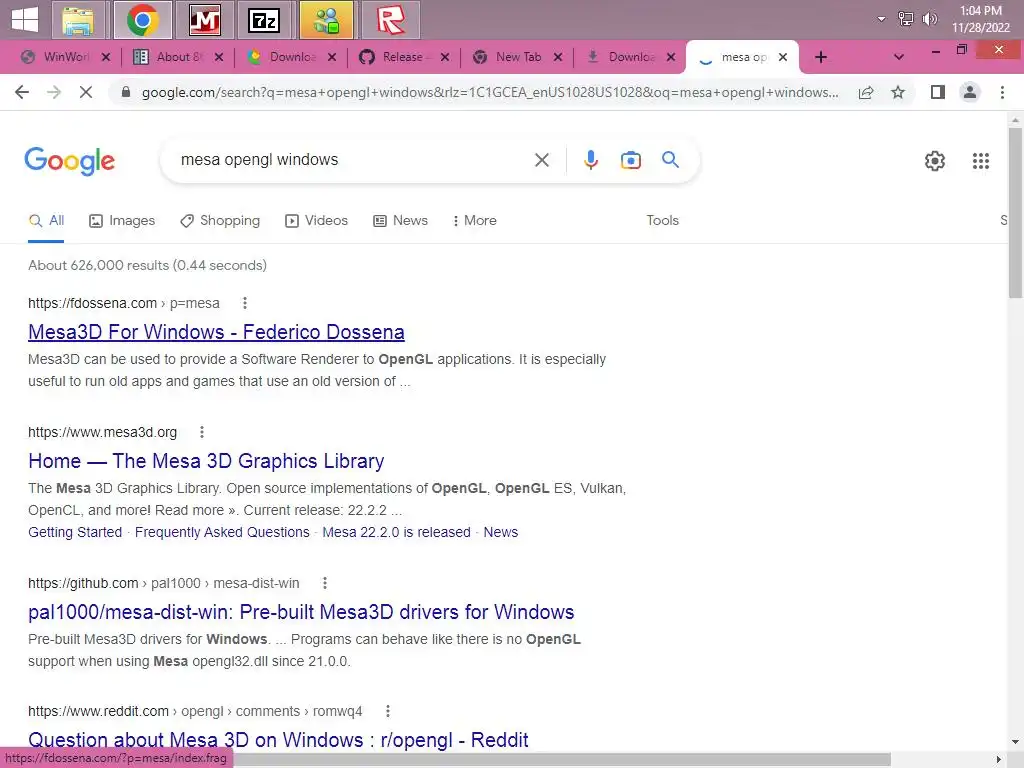Go forward to next page

click(54, 92)
